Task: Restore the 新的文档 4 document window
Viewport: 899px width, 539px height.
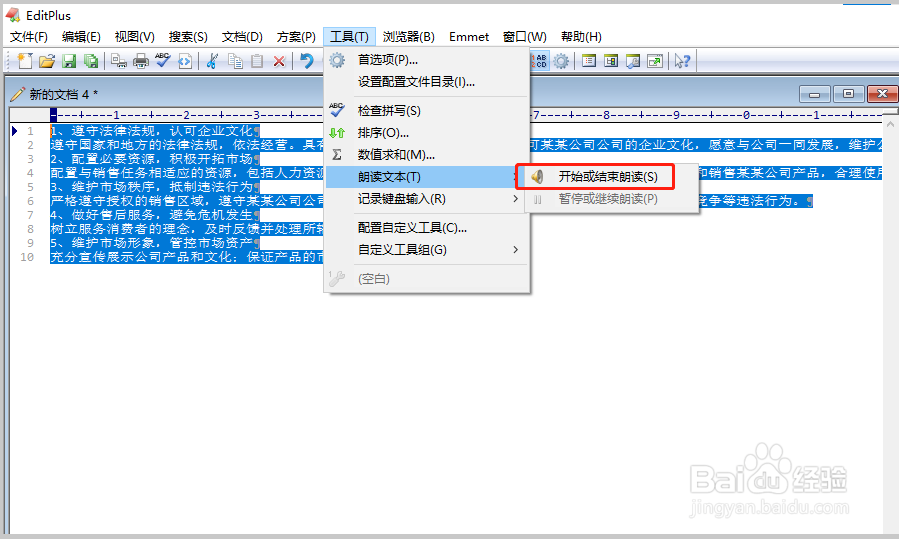Action: [x=849, y=94]
